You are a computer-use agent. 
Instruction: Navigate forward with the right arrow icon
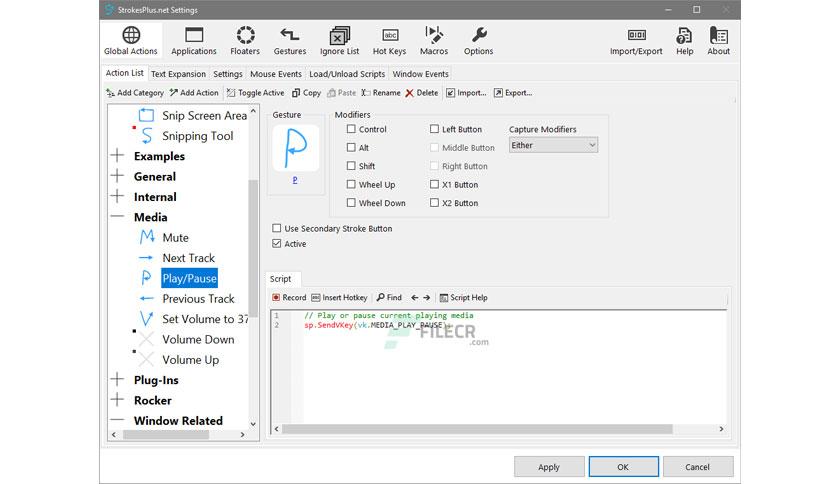(427, 297)
